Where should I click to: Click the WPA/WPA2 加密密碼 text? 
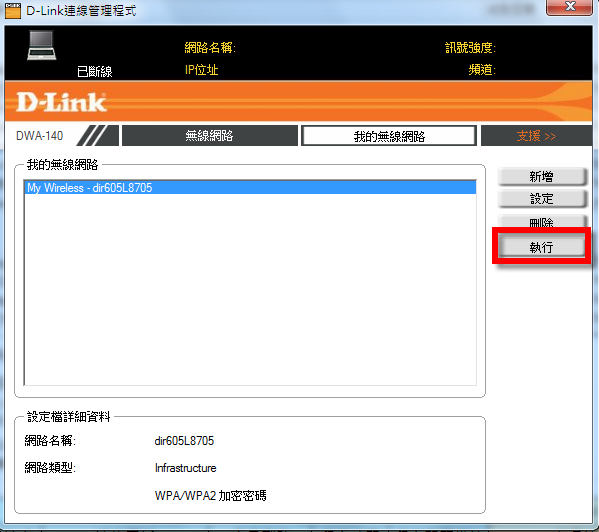pos(210,495)
